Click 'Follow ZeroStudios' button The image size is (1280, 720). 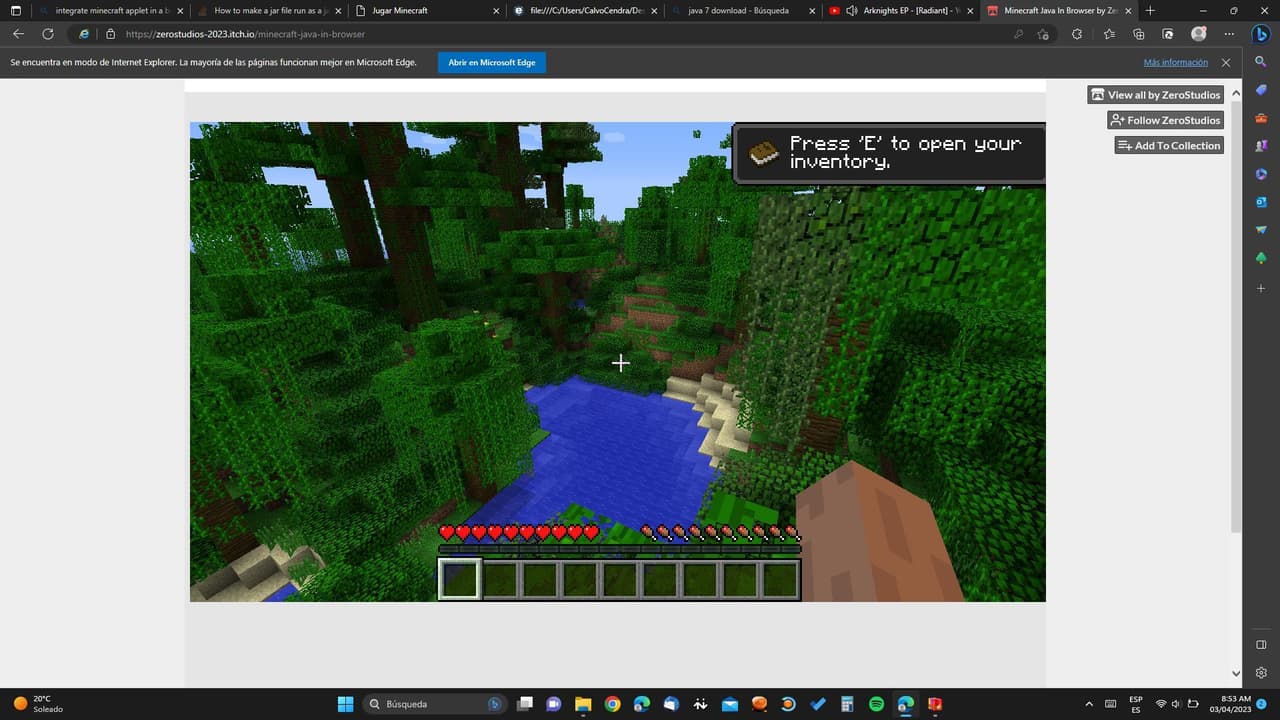pos(1165,120)
